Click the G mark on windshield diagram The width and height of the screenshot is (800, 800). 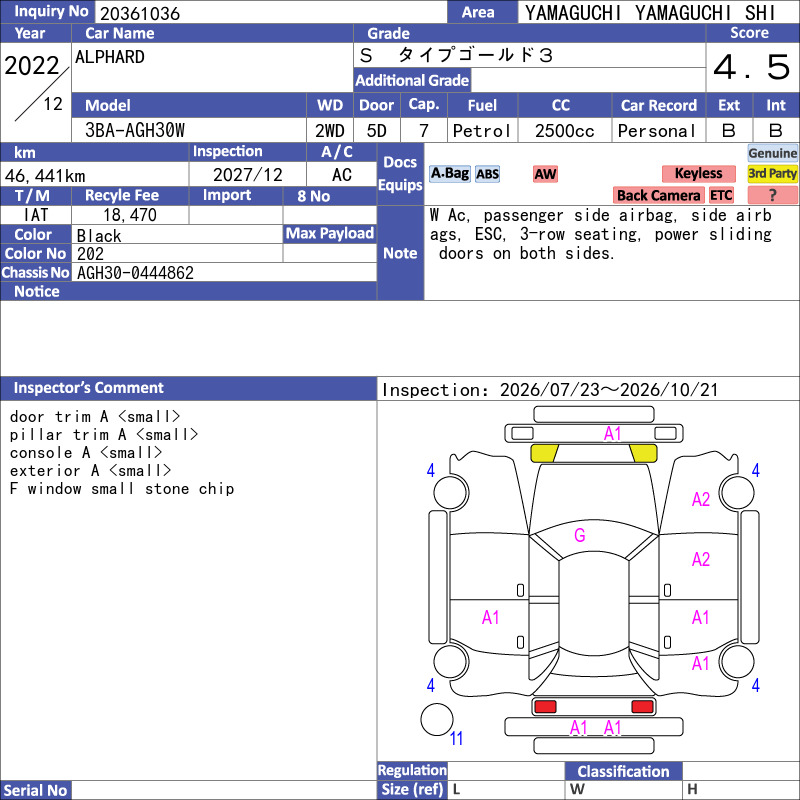click(580, 535)
